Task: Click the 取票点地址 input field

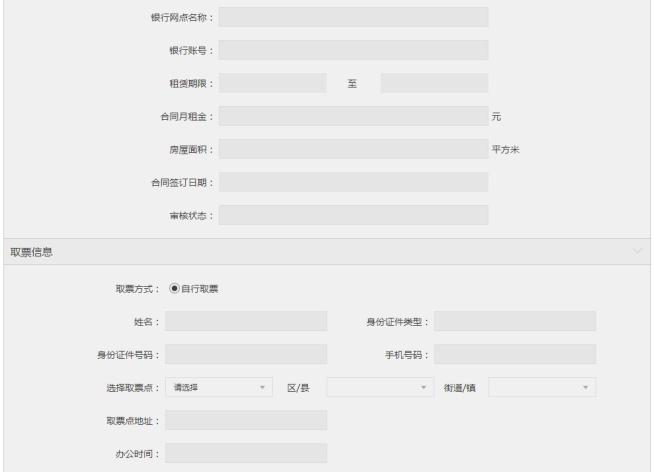Action: (246, 420)
